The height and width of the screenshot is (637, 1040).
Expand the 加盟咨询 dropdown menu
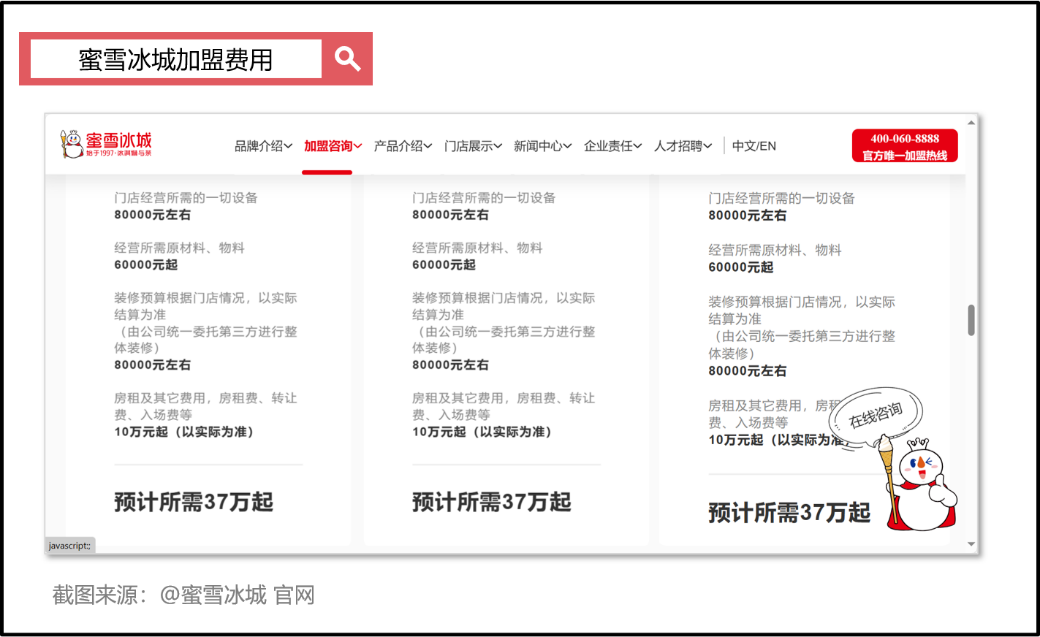point(333,146)
